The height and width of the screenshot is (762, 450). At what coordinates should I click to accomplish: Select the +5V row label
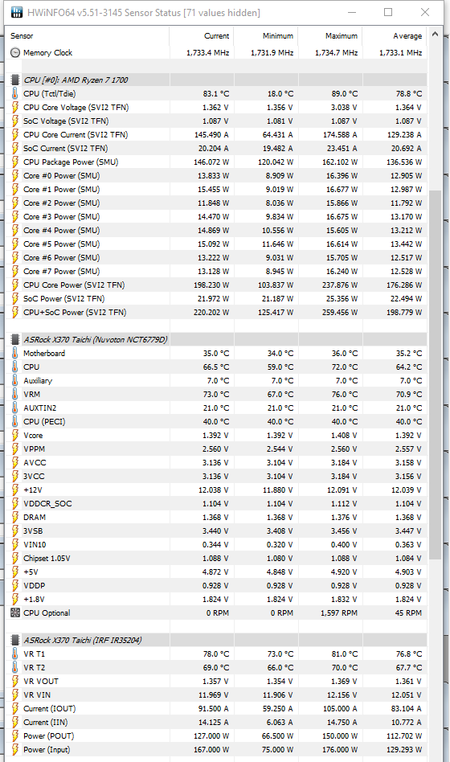(31, 572)
